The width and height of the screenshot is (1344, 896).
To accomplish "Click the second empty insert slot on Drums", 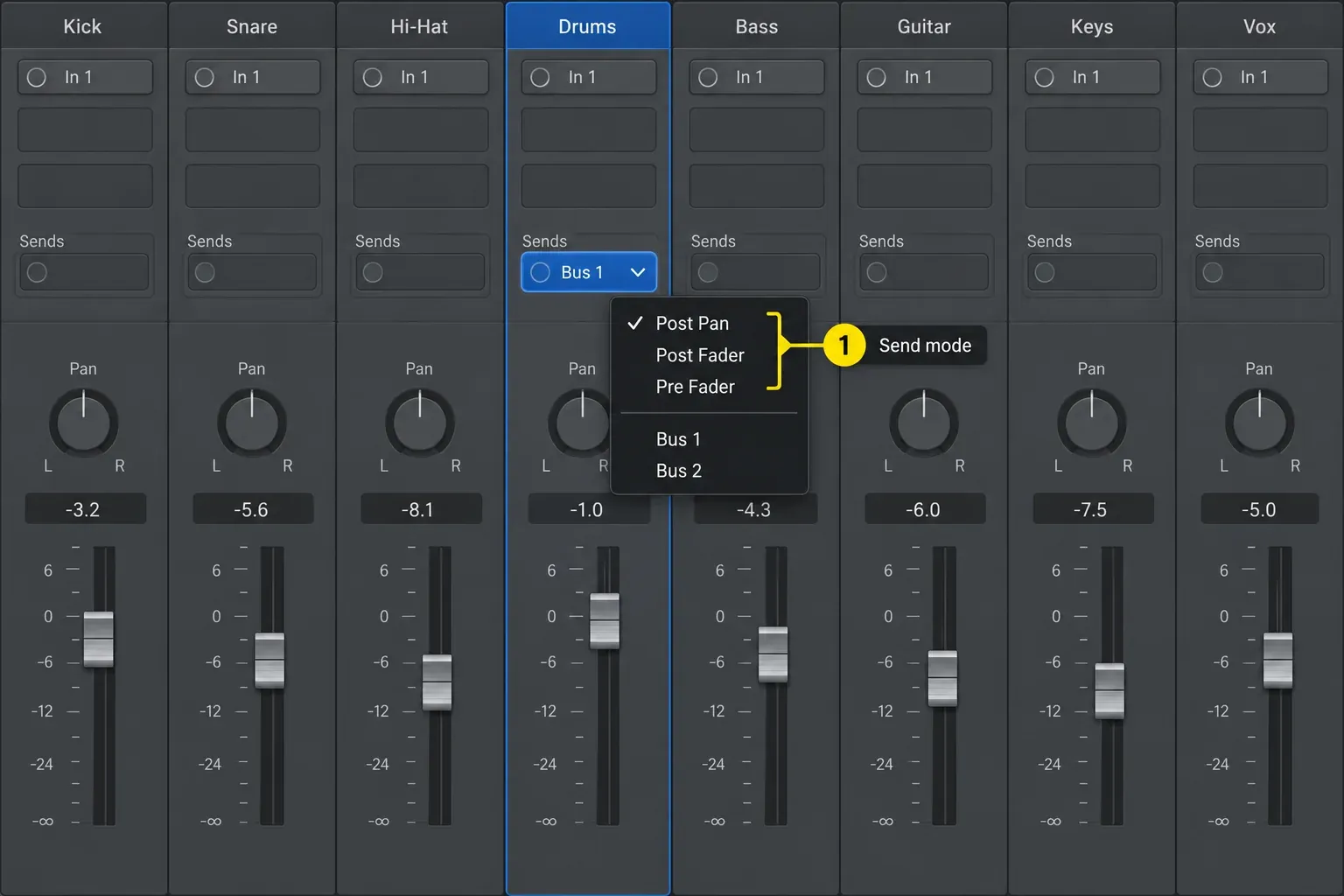I will [589, 185].
